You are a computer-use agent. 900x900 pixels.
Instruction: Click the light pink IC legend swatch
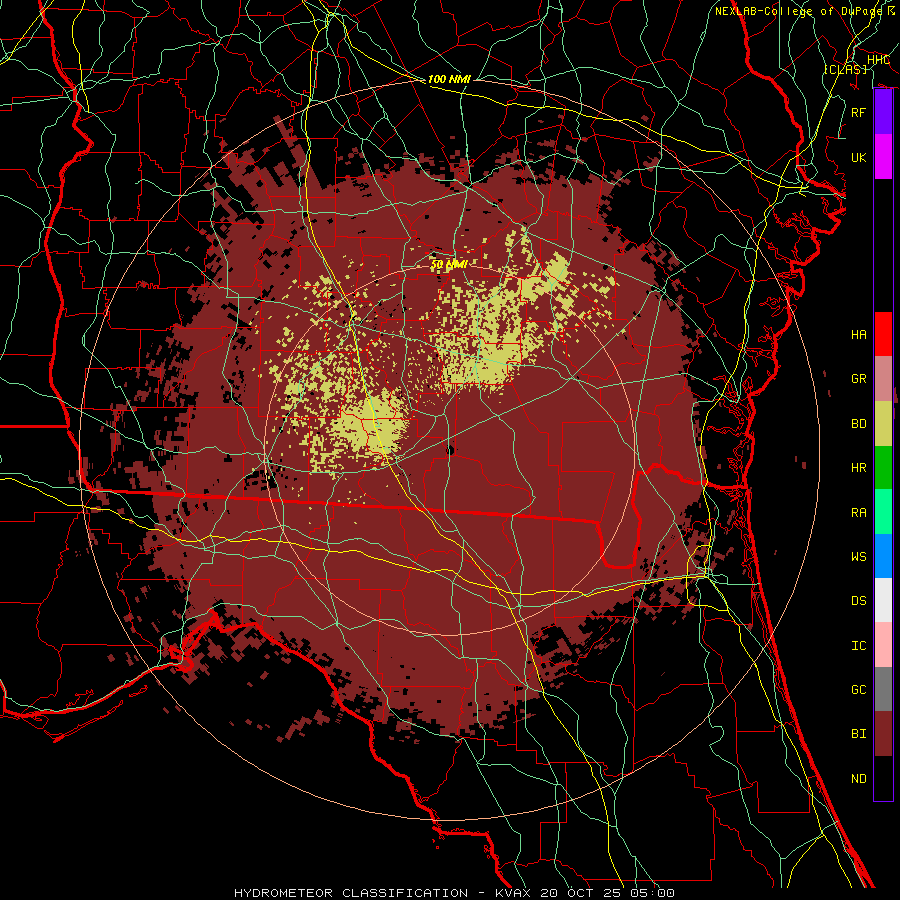pos(883,645)
